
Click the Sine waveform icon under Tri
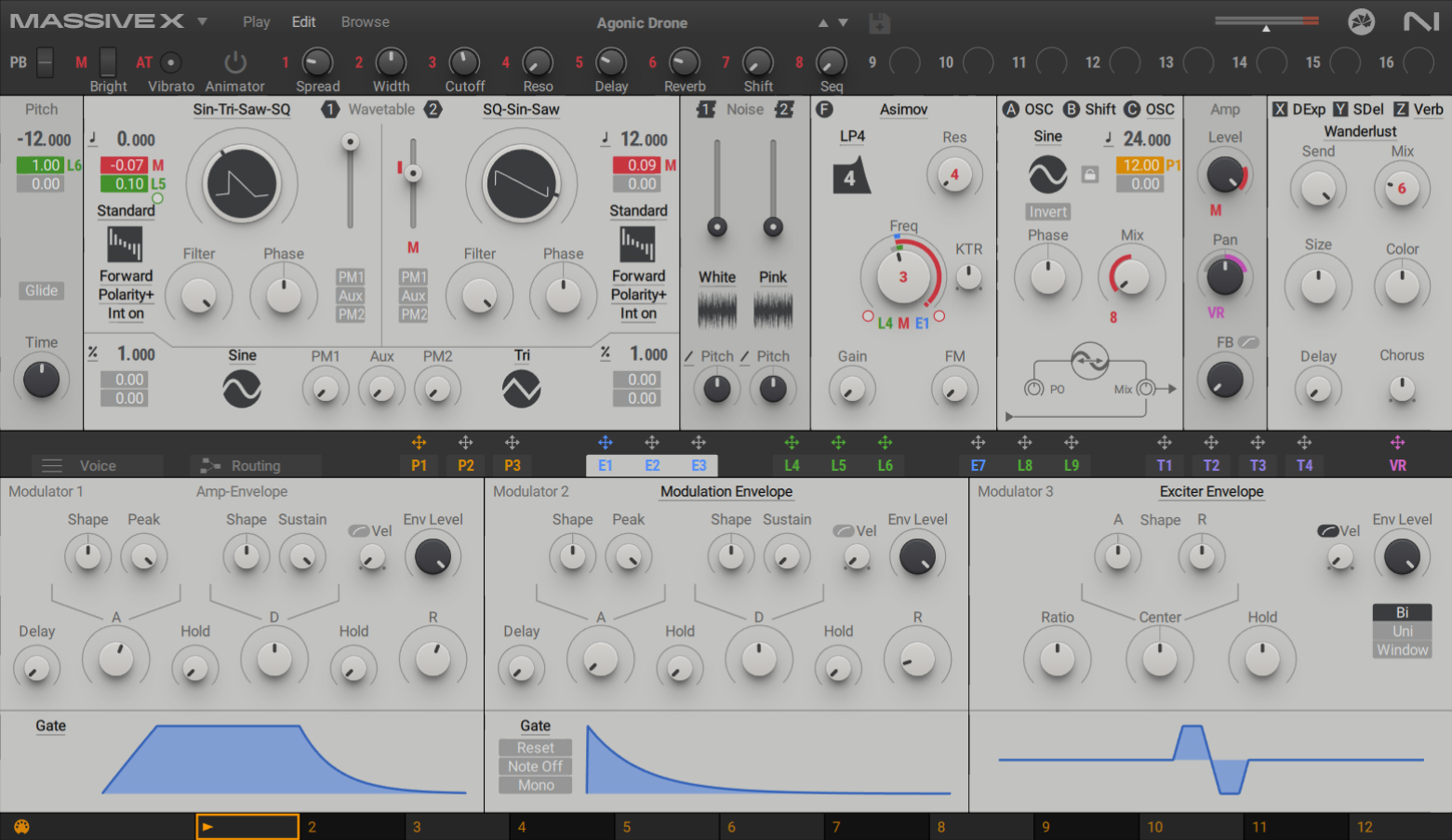tap(521, 389)
